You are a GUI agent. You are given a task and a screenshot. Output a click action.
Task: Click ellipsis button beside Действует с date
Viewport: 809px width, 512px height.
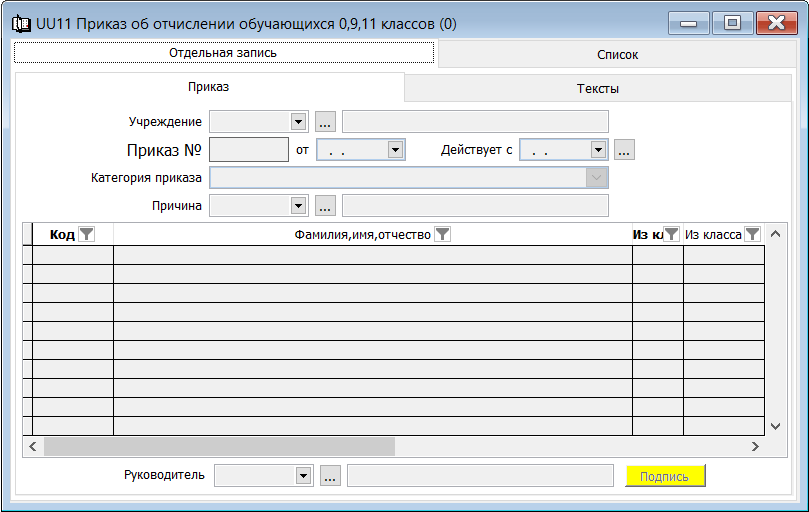coord(625,150)
